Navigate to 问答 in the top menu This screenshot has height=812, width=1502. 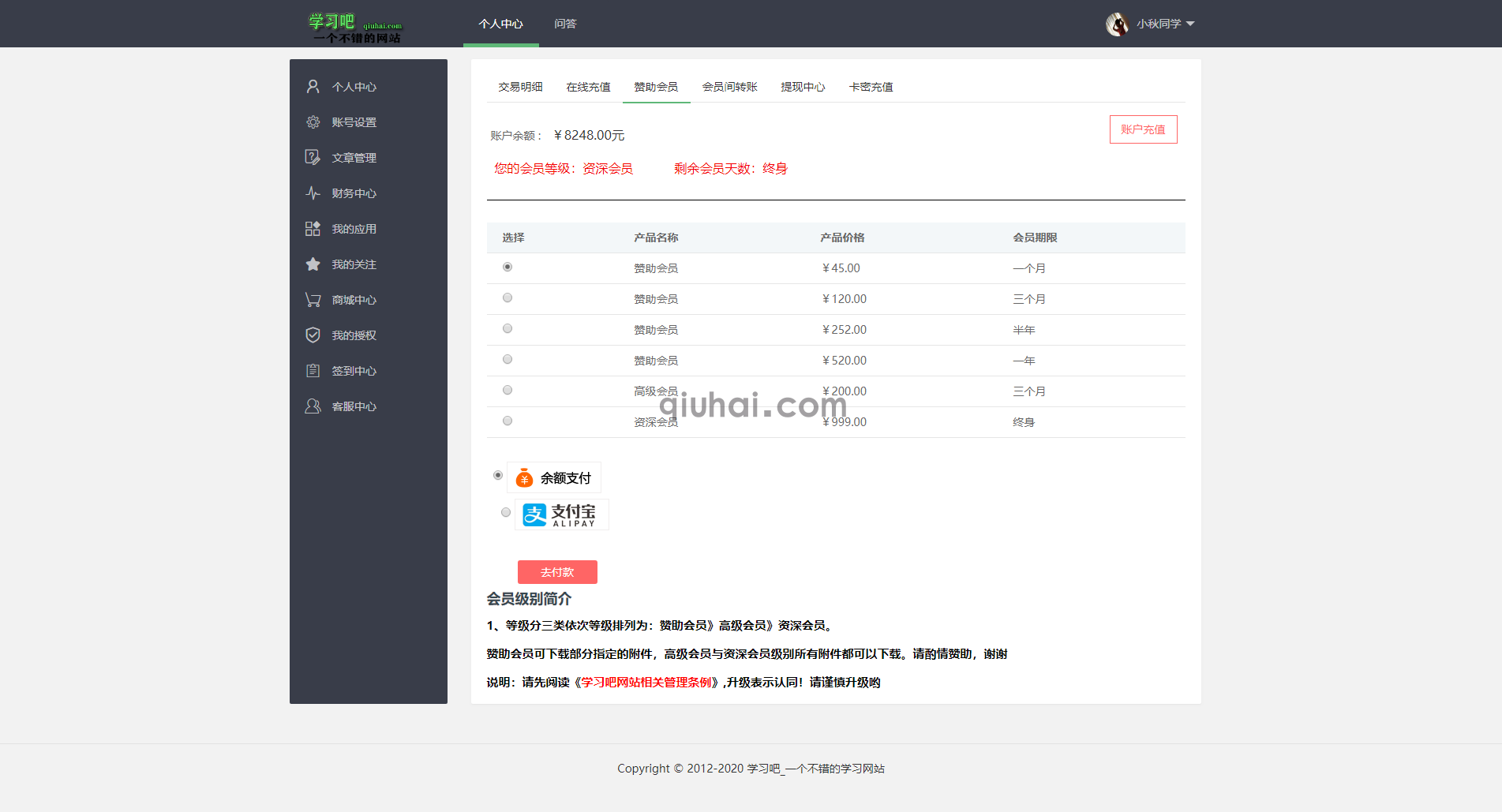point(566,24)
